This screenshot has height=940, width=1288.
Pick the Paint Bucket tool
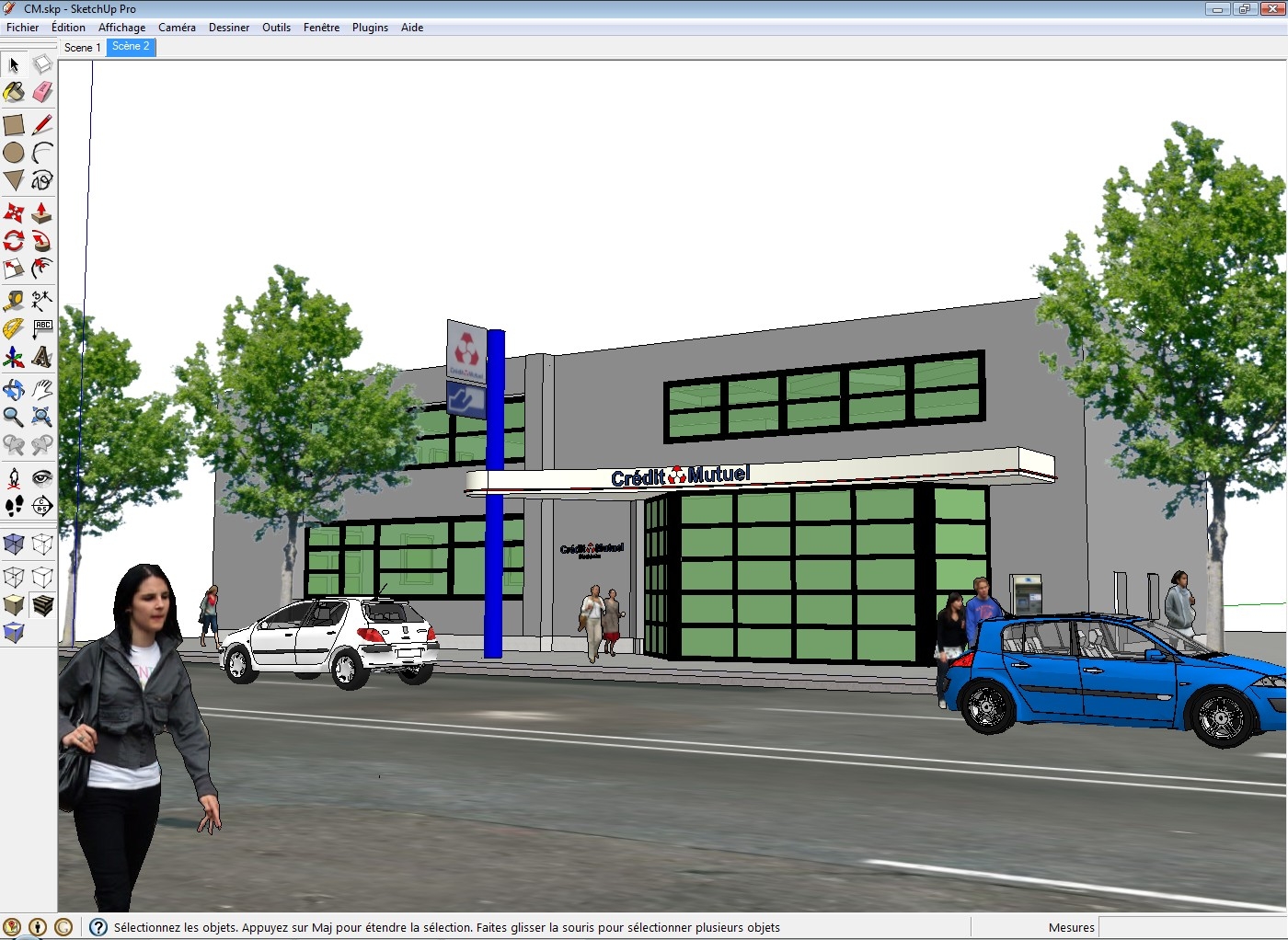[14, 92]
